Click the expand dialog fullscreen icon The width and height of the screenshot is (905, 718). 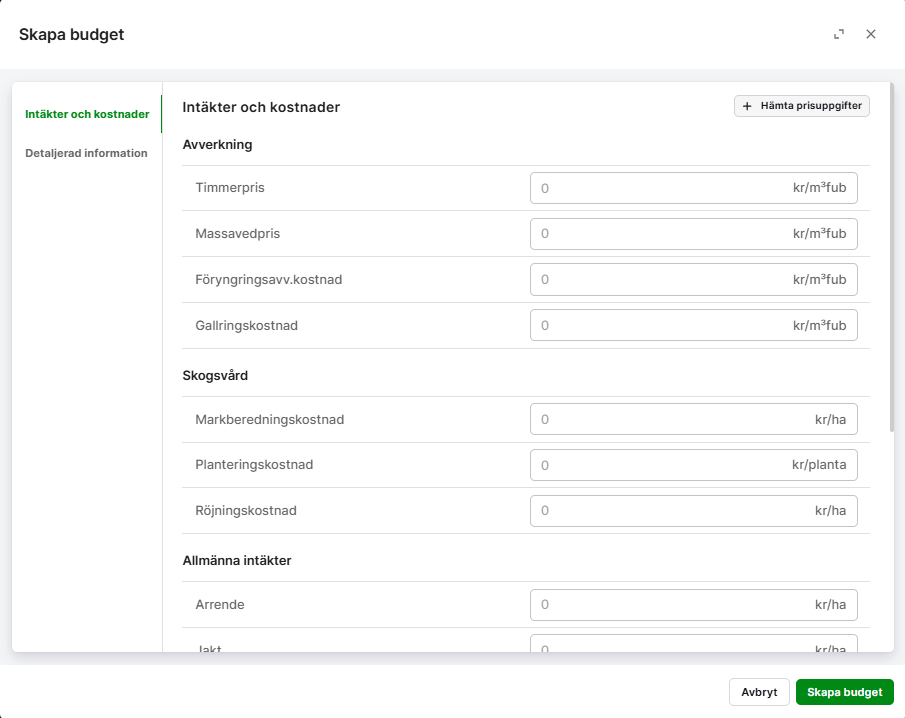[x=839, y=34]
